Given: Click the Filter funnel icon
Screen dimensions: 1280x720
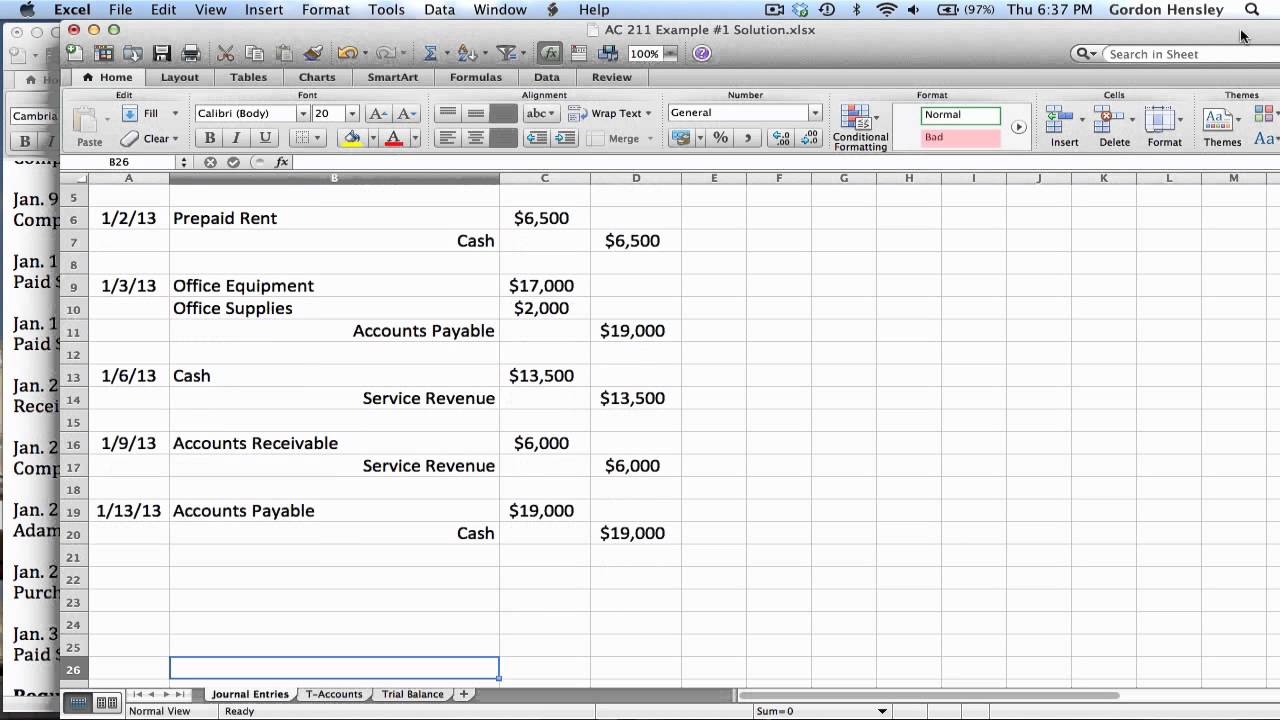Looking at the screenshot, I should click(x=506, y=53).
